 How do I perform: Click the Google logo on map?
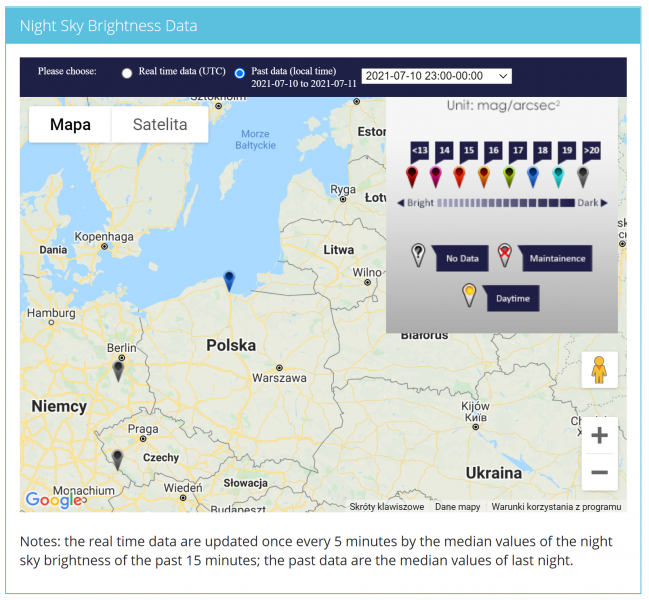pyautogui.click(x=54, y=500)
